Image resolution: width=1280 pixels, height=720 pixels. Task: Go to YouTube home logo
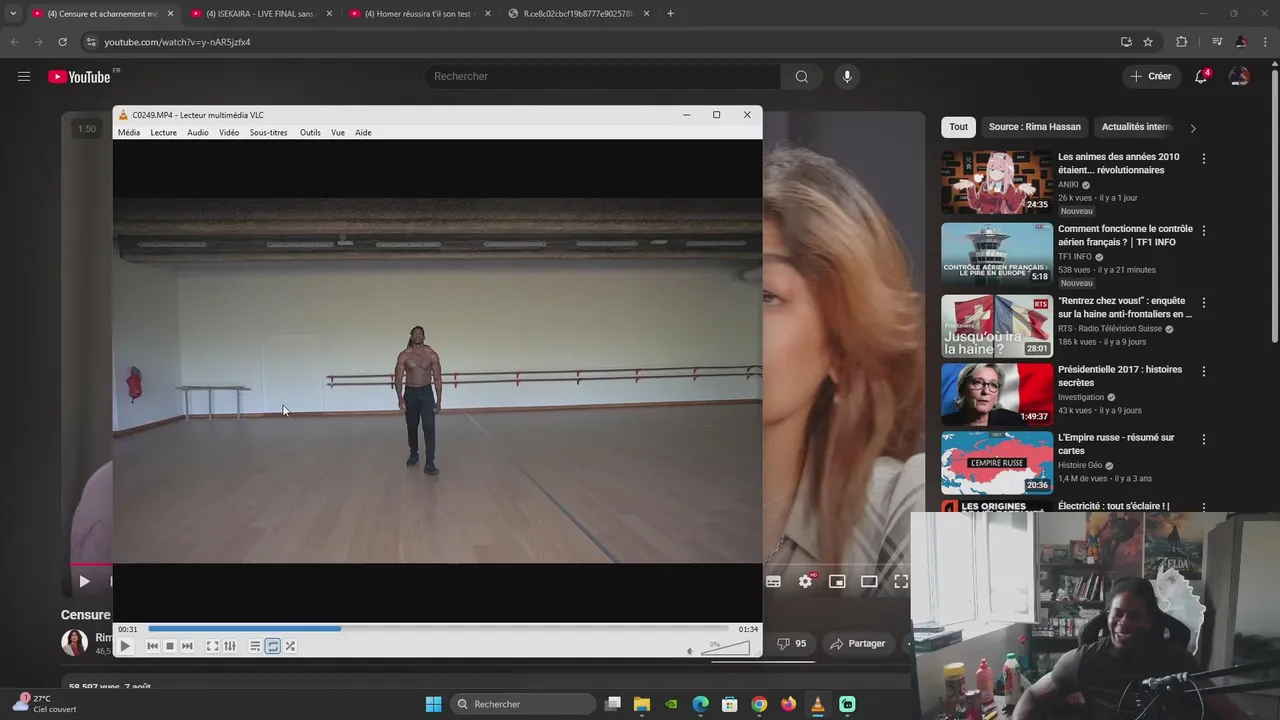pos(80,77)
